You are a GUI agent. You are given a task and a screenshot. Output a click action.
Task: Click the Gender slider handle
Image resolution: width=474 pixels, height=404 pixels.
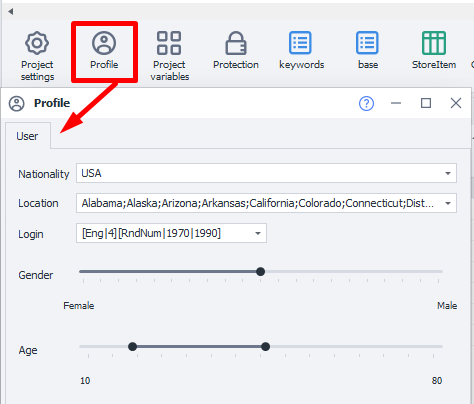(x=261, y=272)
